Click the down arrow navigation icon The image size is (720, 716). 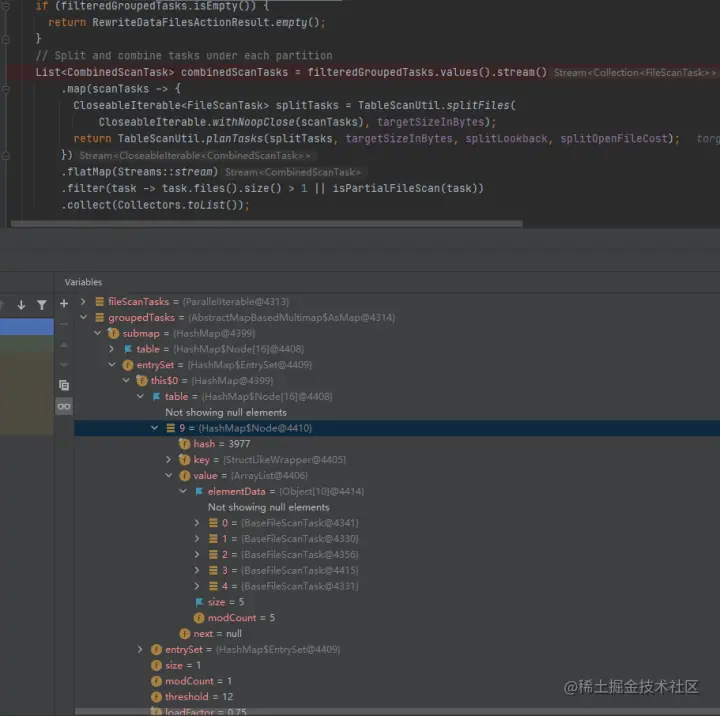point(21,304)
